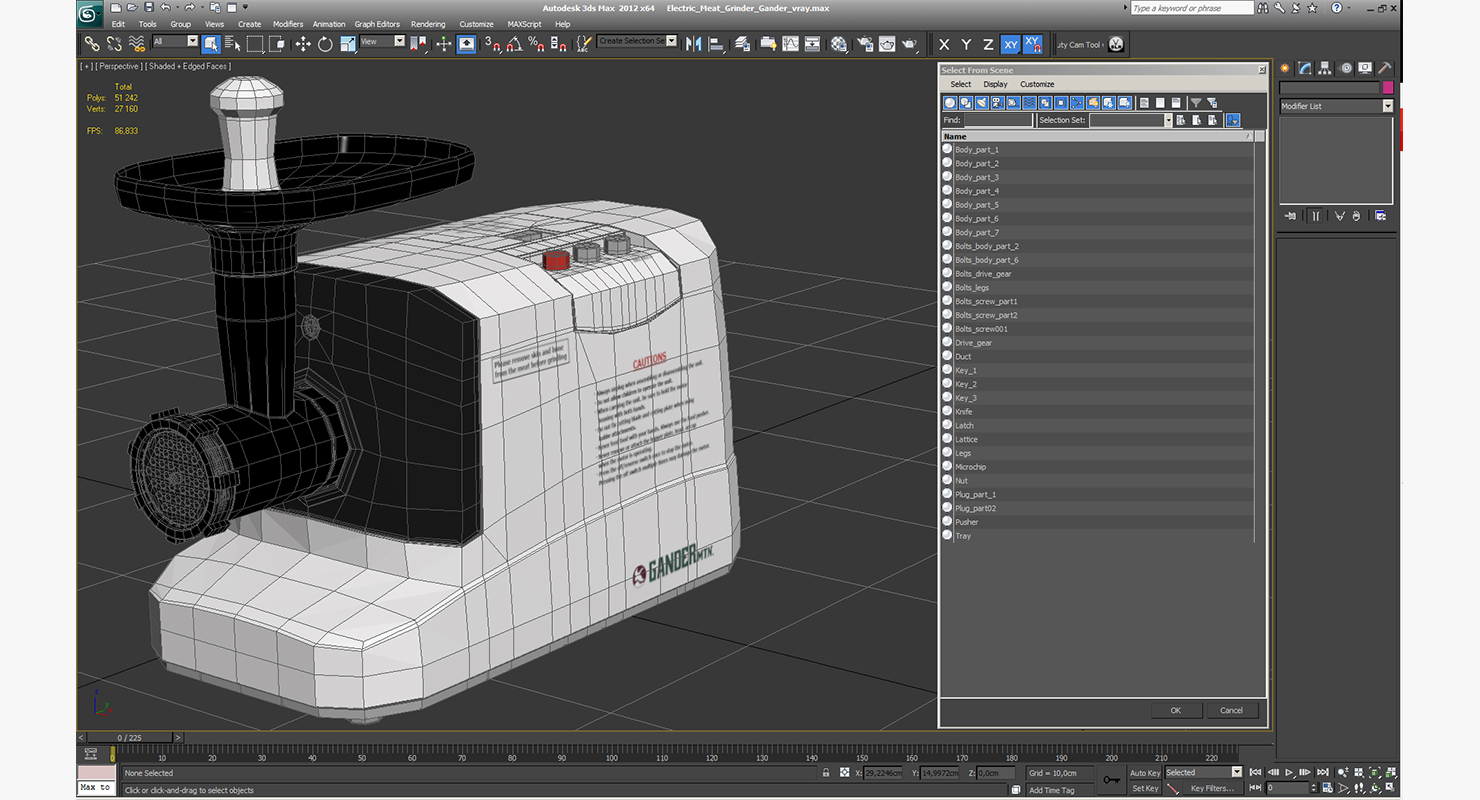This screenshot has height=800, width=1480.
Task: Open Selection Set dropdown in dialog
Action: pyautogui.click(x=1130, y=120)
